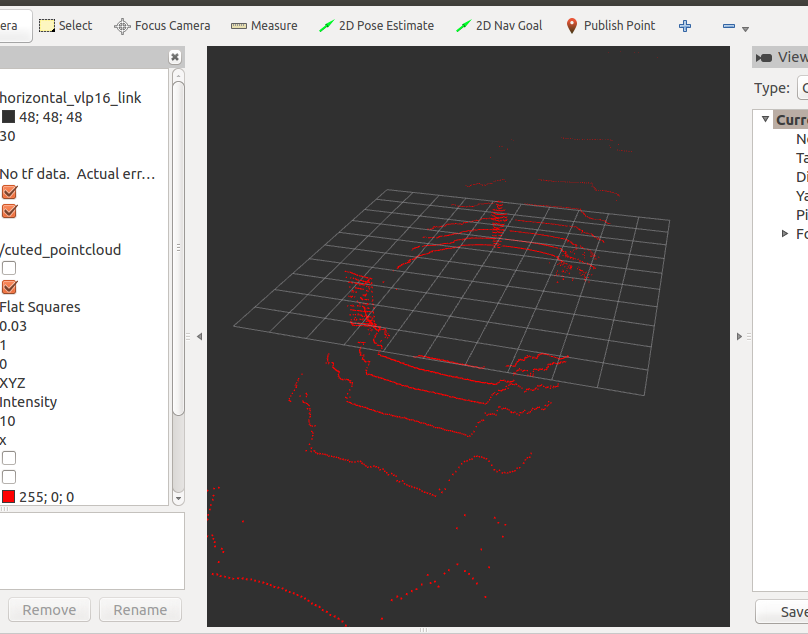
Task: Select the Flat Squares style value
Action: pos(40,307)
